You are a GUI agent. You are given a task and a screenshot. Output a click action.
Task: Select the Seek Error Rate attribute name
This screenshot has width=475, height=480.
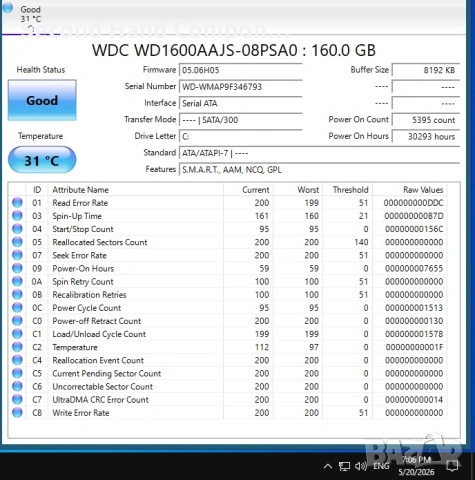79,255
